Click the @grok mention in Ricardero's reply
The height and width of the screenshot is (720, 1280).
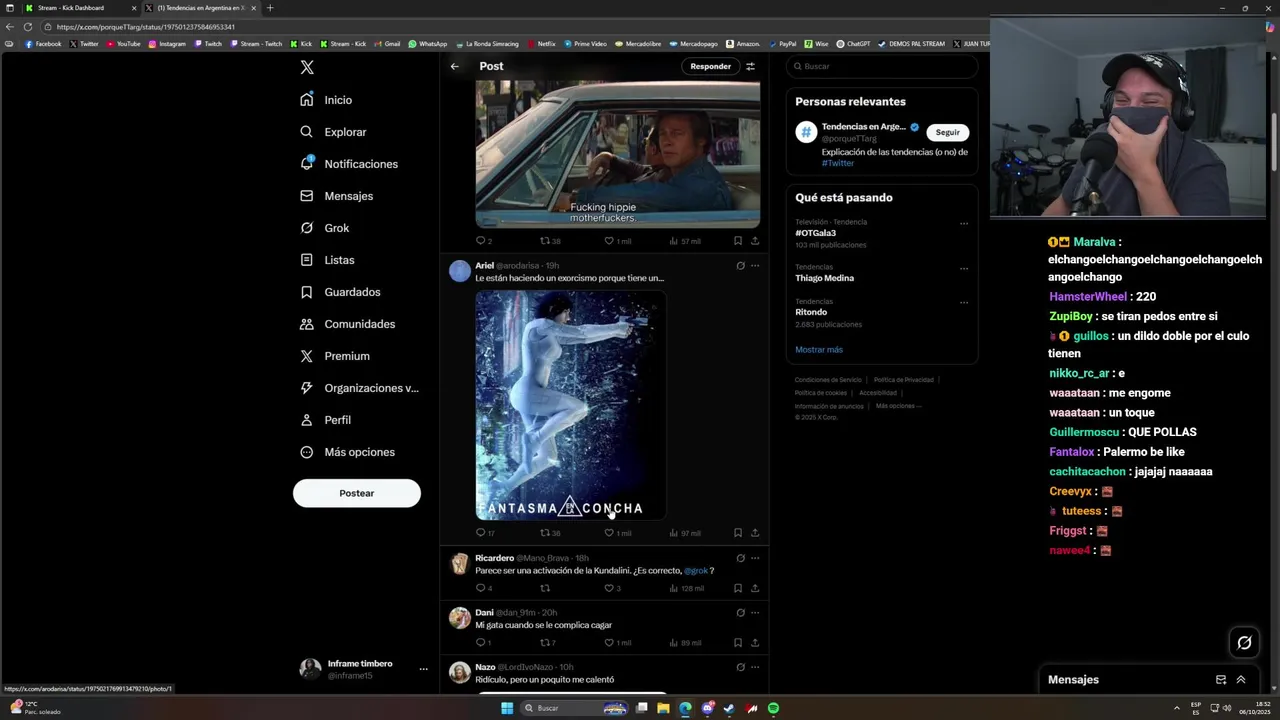pyautogui.click(x=696, y=571)
